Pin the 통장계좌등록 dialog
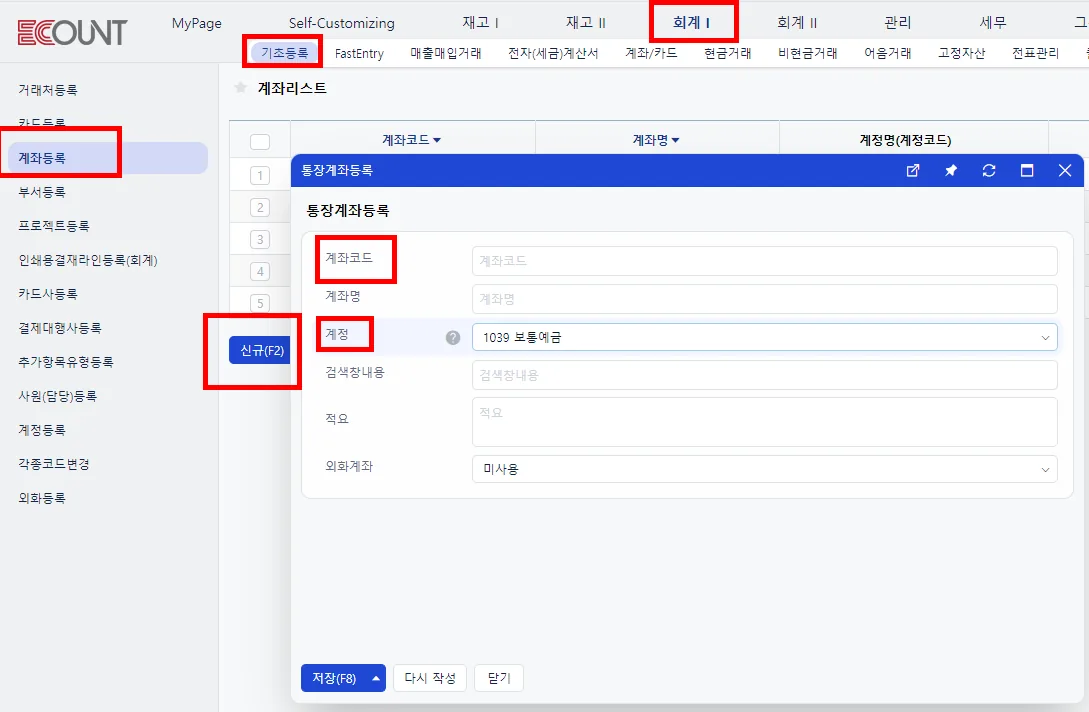 click(x=951, y=170)
